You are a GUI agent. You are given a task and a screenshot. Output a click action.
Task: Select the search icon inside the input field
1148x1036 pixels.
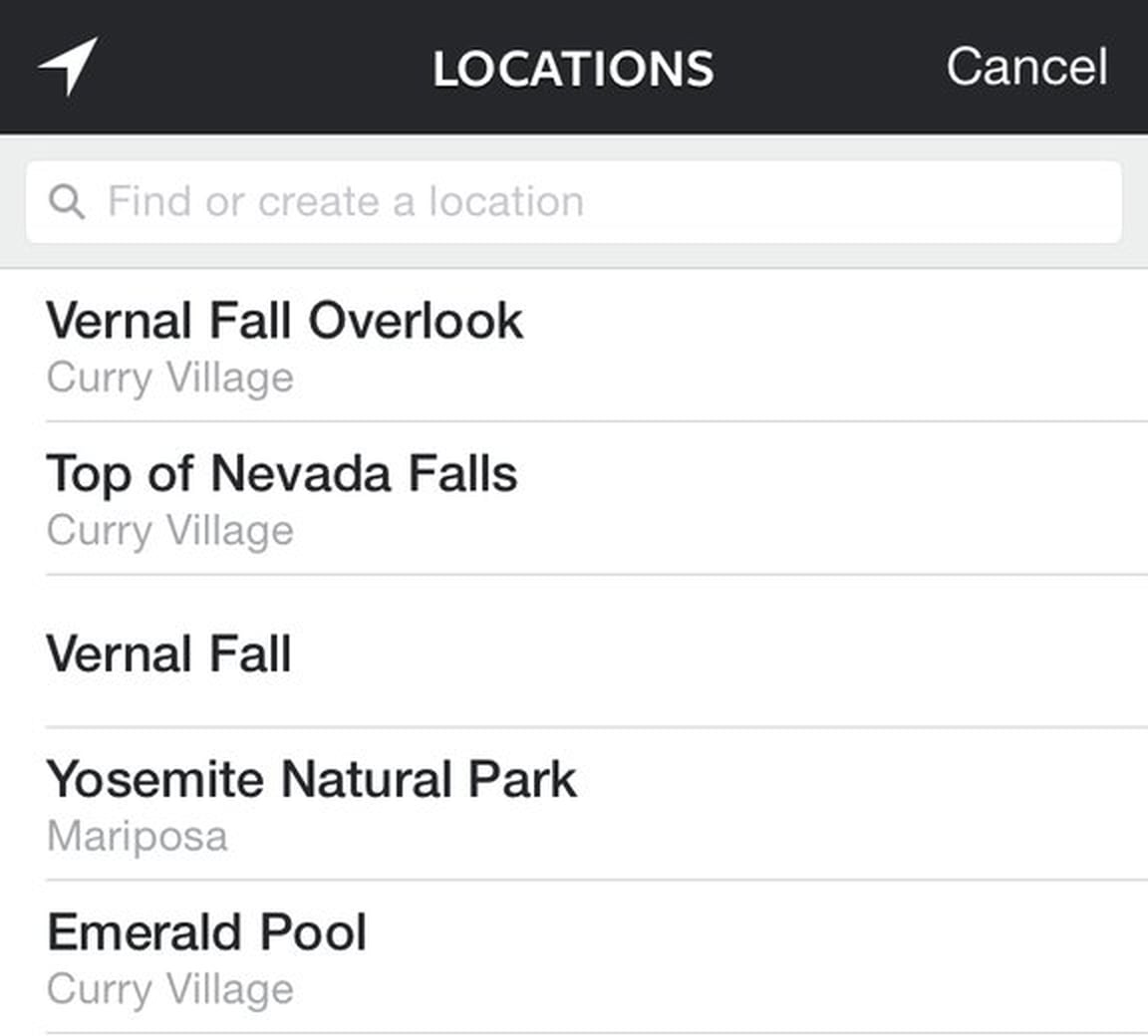pyautogui.click(x=66, y=200)
